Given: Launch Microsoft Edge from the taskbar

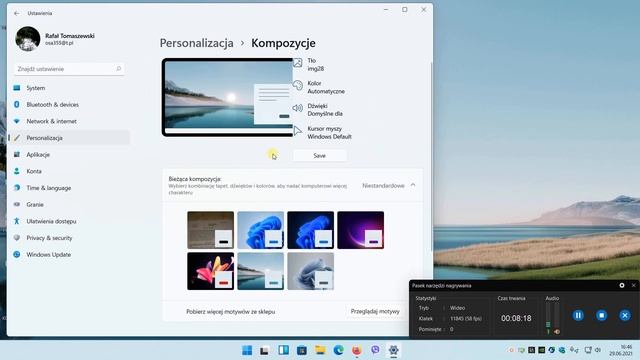Looking at the screenshot, I should pyautogui.click(x=338, y=350).
